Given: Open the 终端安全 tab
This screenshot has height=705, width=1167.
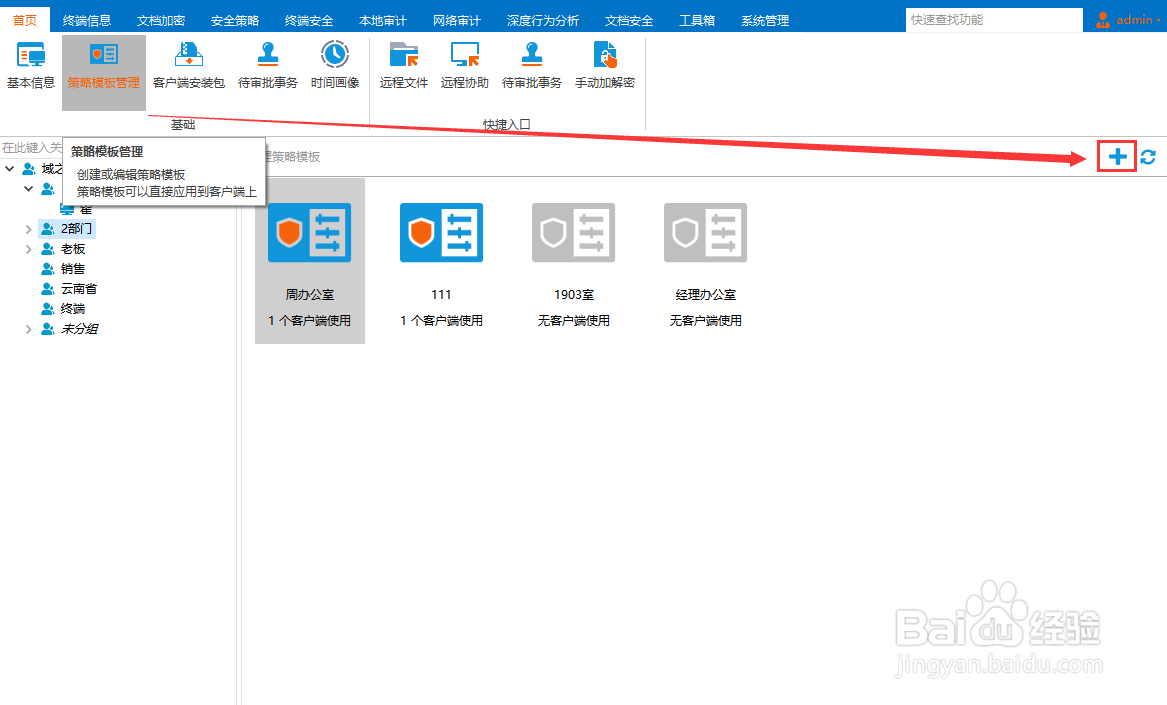Looking at the screenshot, I should pyautogui.click(x=309, y=20).
